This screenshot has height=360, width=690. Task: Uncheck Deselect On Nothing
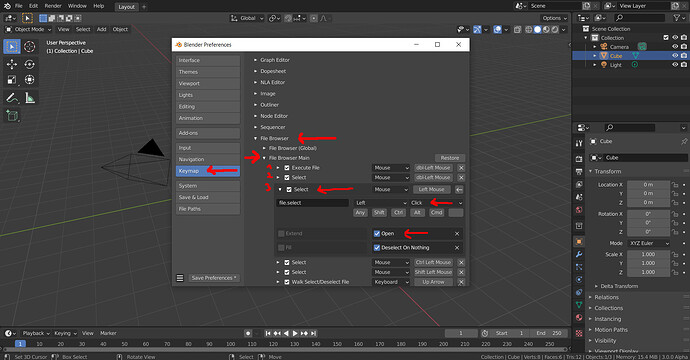click(x=377, y=247)
